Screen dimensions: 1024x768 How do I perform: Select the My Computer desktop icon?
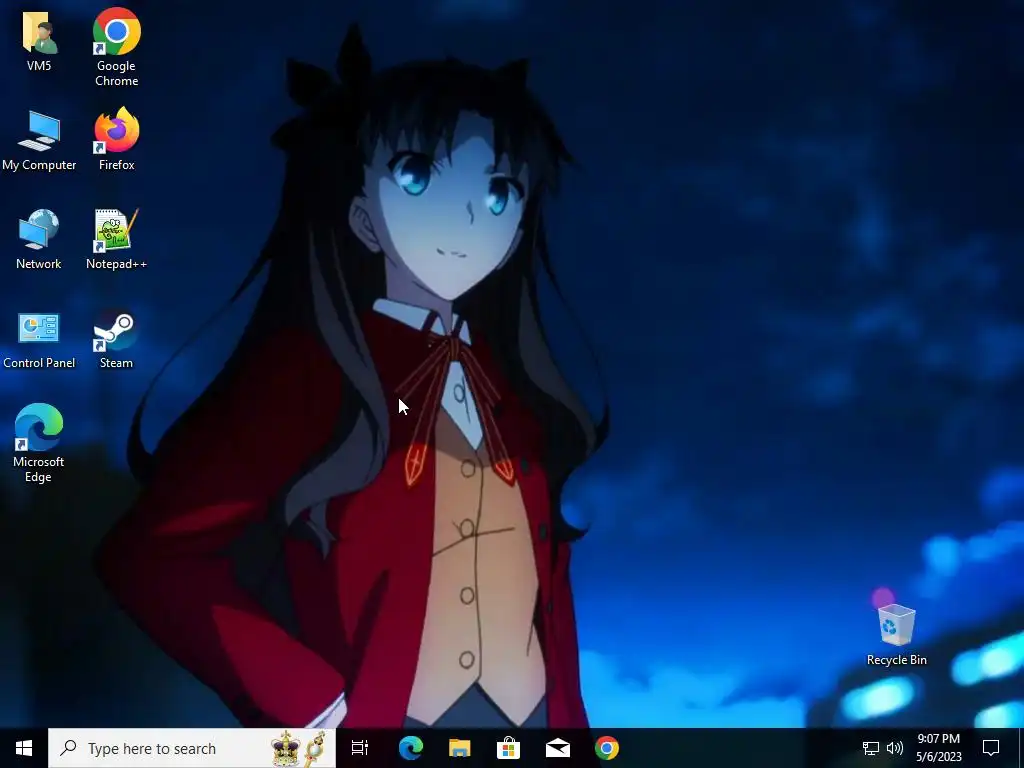39,140
